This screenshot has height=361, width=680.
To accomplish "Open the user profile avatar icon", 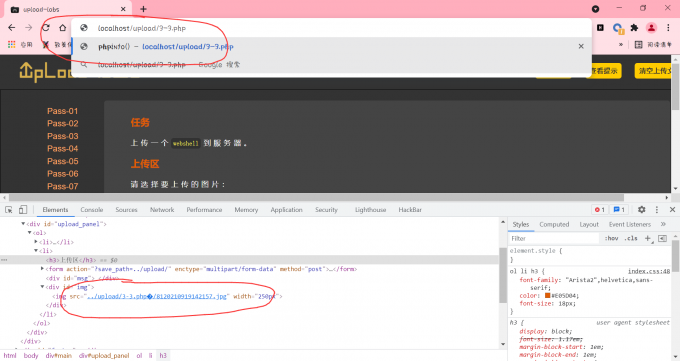I will coord(651,28).
